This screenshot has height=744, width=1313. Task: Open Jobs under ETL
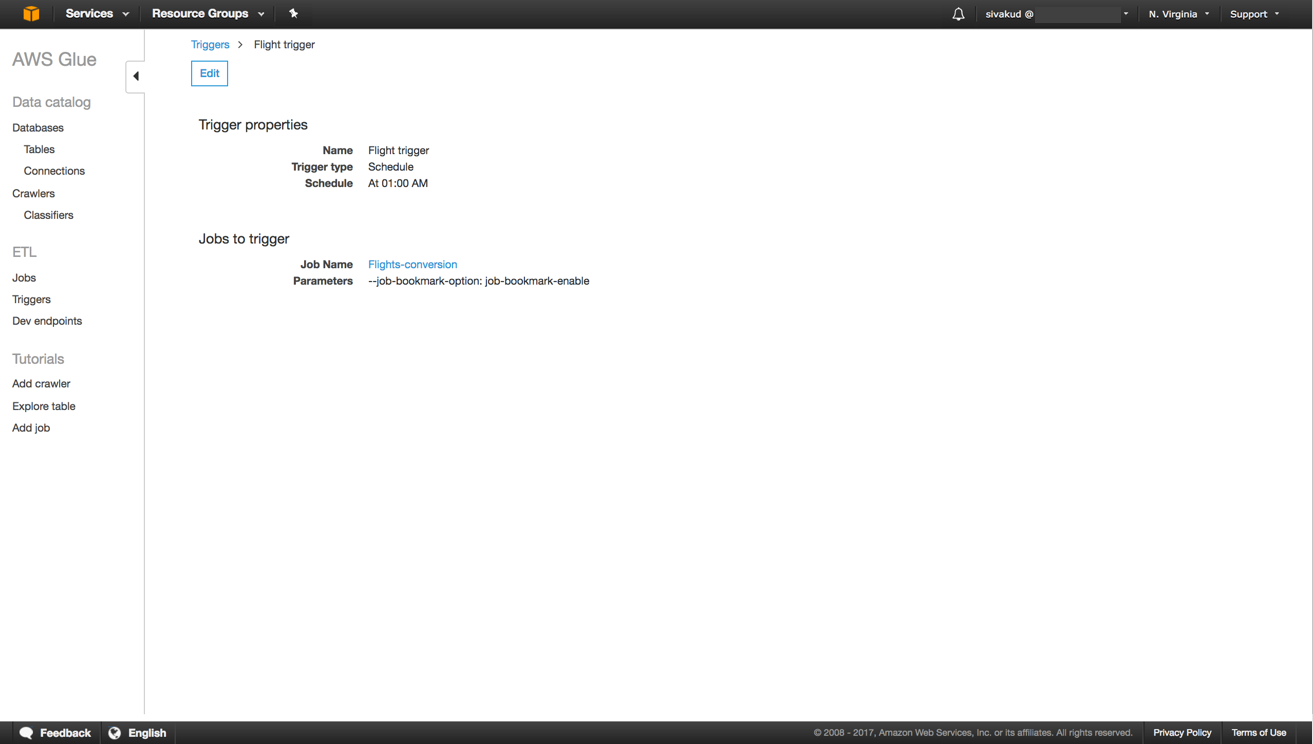pyautogui.click(x=24, y=278)
